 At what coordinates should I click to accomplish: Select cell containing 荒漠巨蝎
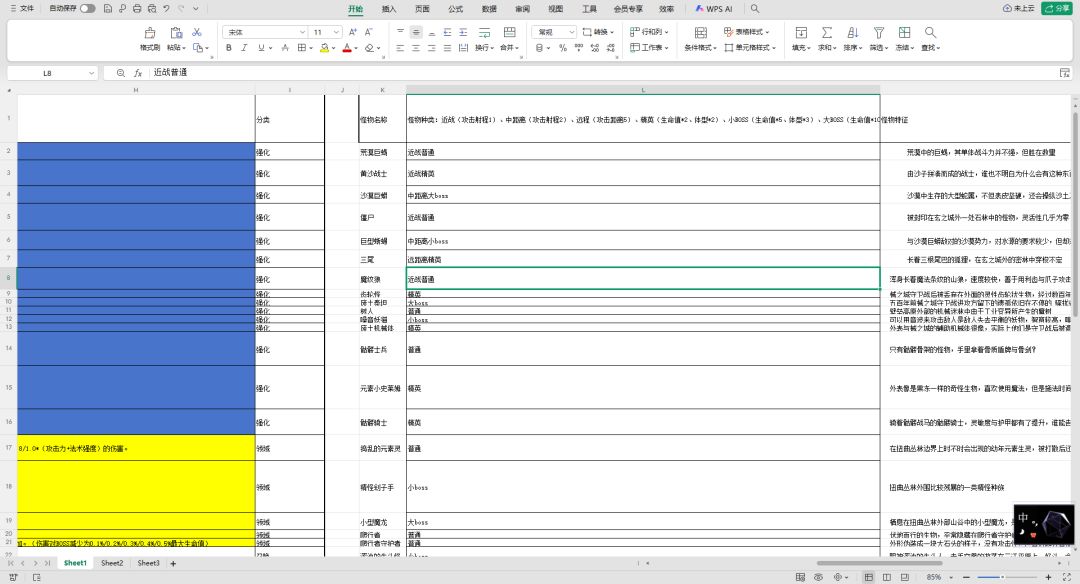pyautogui.click(x=382, y=152)
